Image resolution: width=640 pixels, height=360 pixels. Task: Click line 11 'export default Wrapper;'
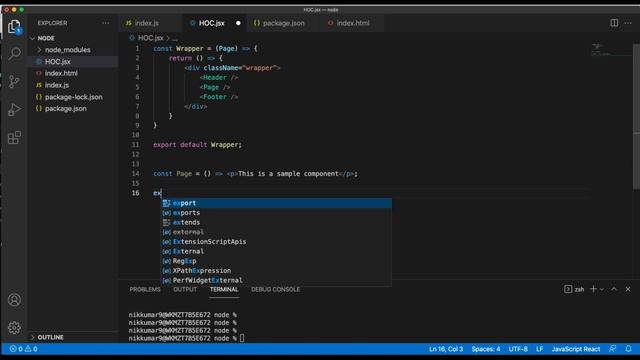click(198, 145)
